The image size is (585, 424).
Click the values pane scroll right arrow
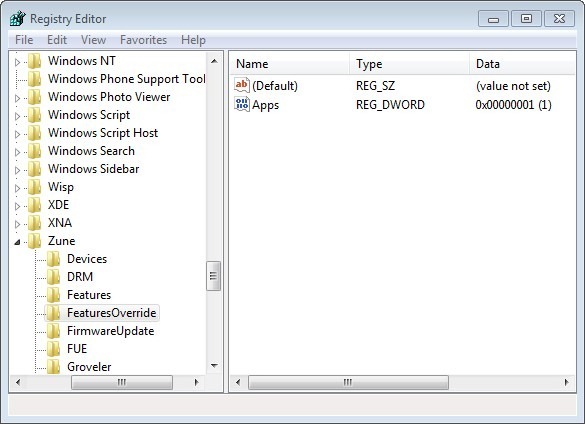(566, 382)
